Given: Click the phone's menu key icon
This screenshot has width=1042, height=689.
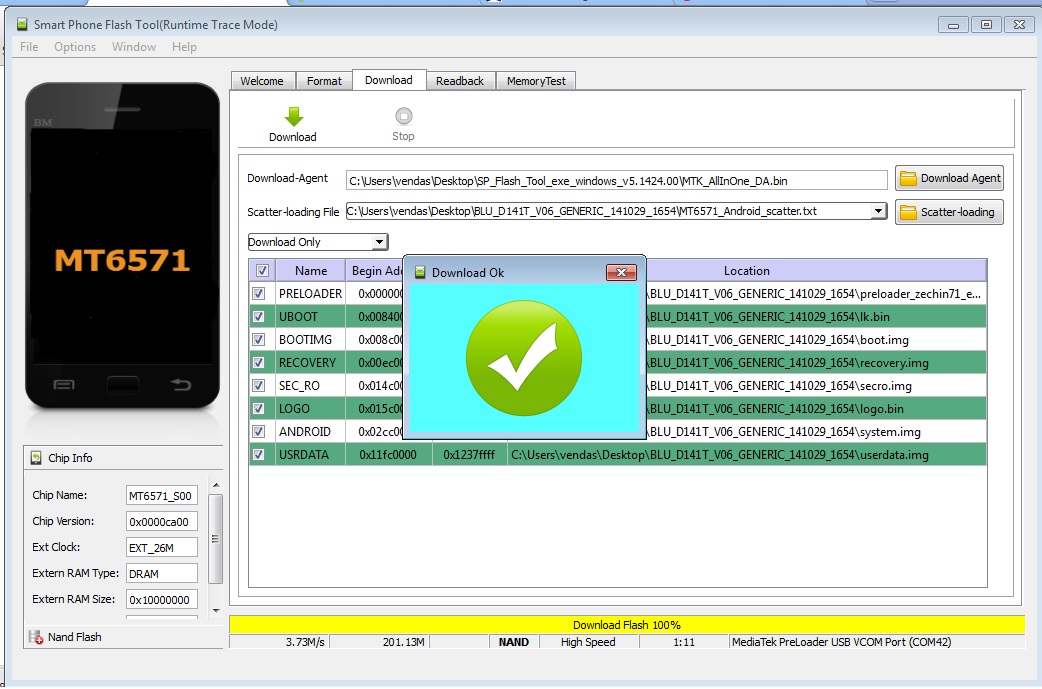Looking at the screenshot, I should pos(64,385).
